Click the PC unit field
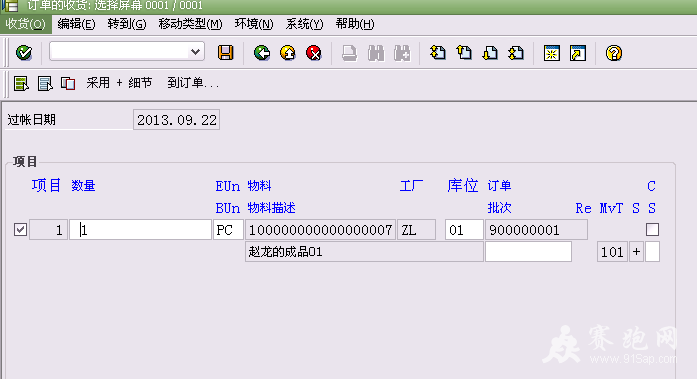697x379 pixels. [x=228, y=230]
